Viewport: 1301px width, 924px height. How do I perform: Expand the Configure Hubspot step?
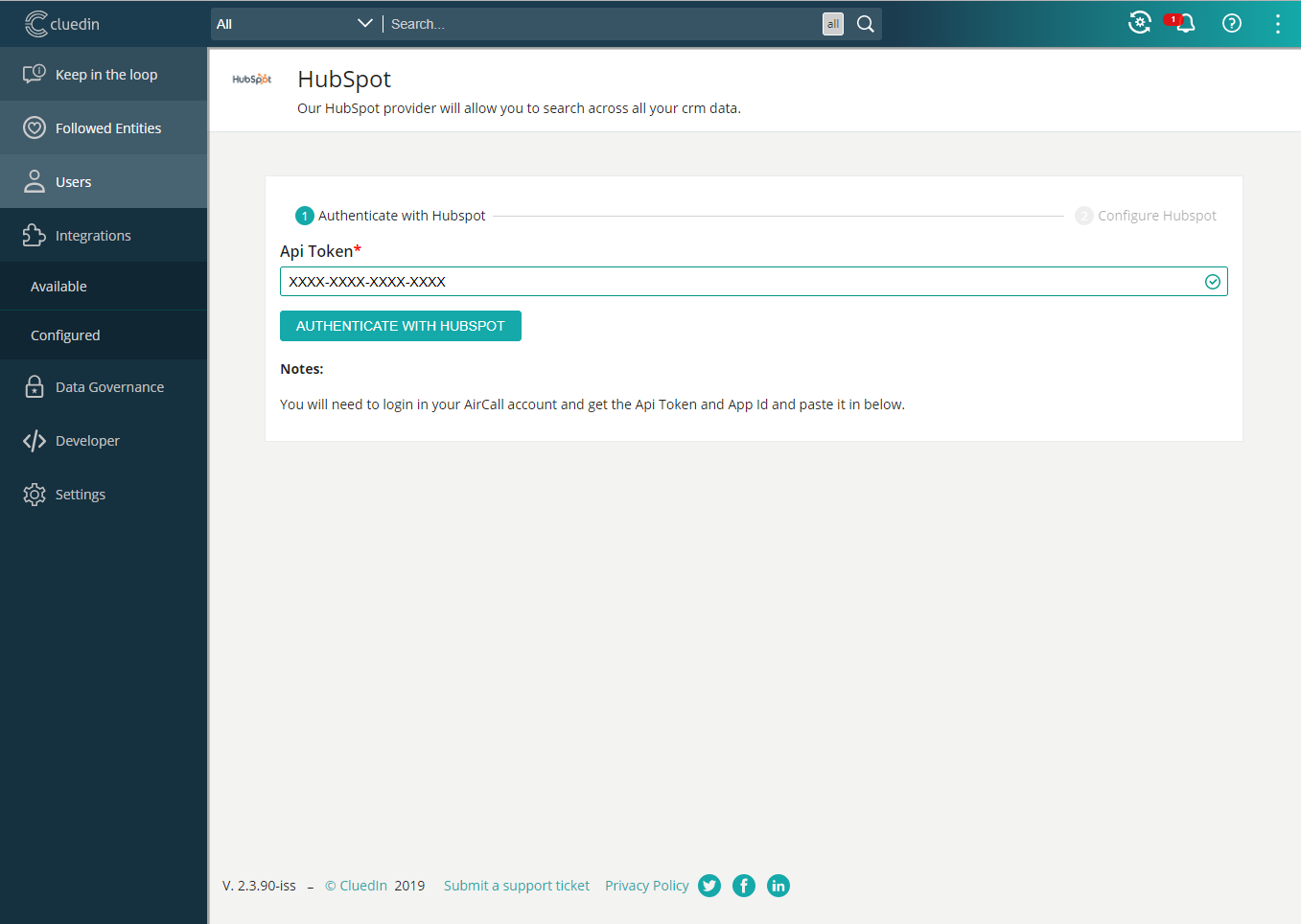tap(1145, 216)
